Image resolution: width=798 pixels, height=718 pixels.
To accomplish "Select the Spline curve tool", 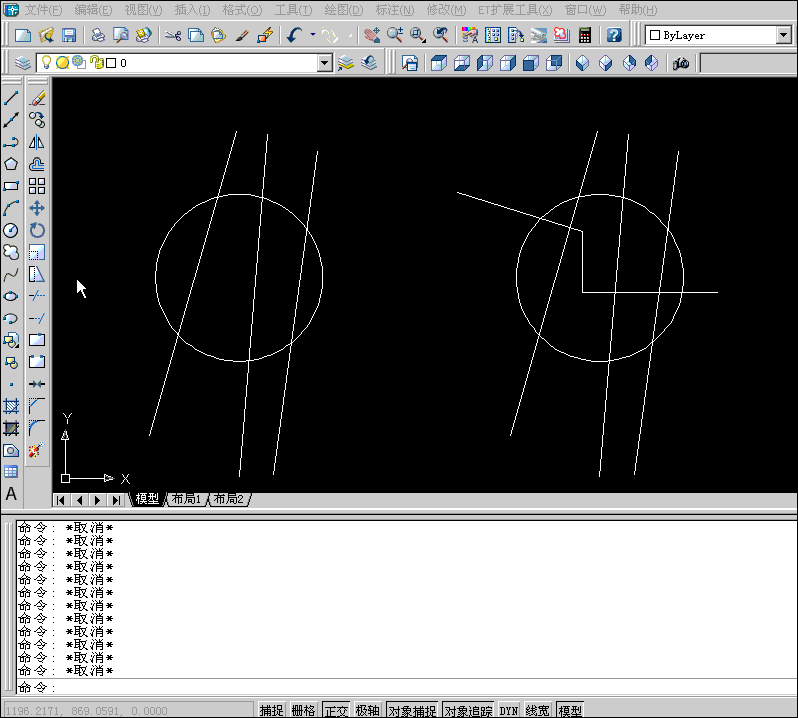I will 11,274.
